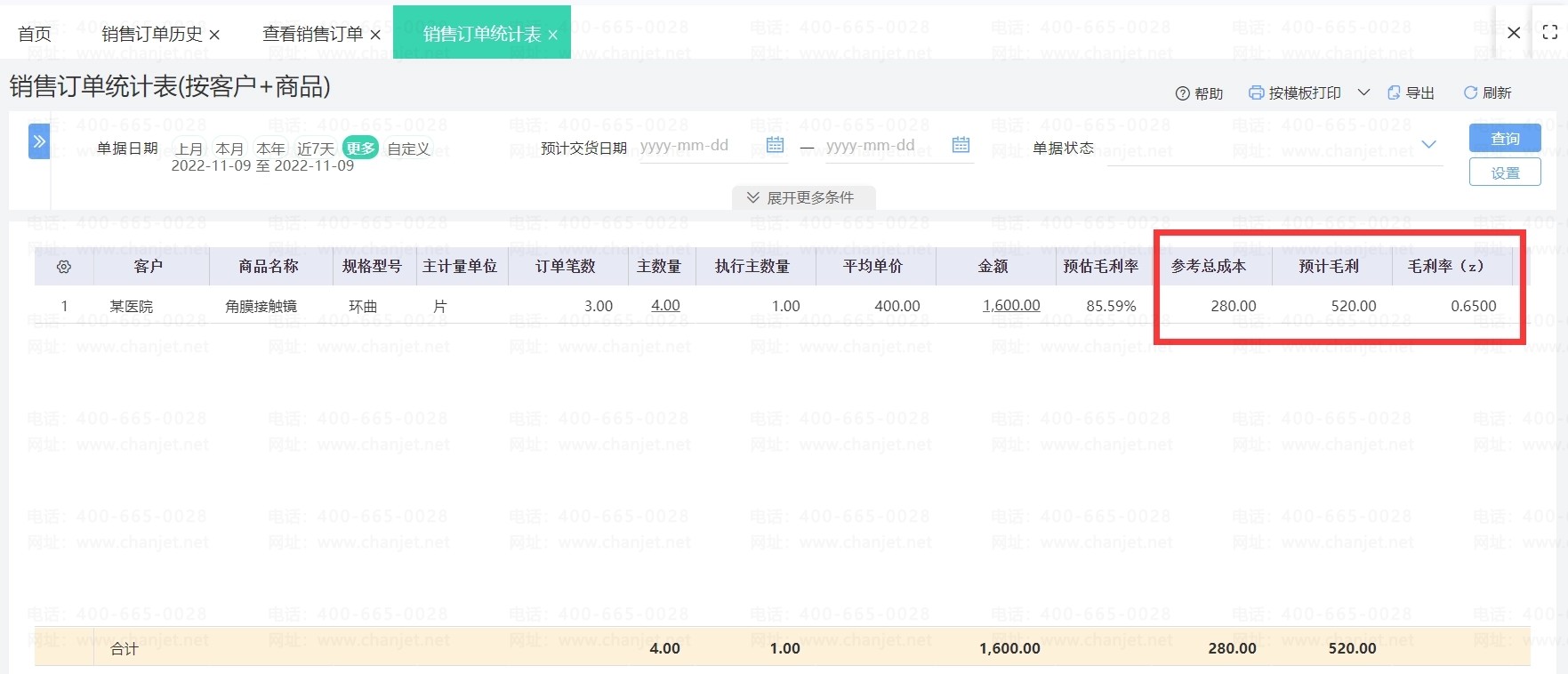The image size is (1568, 674).
Task: Open the end delivery date calendar icon
Action: tap(961, 145)
